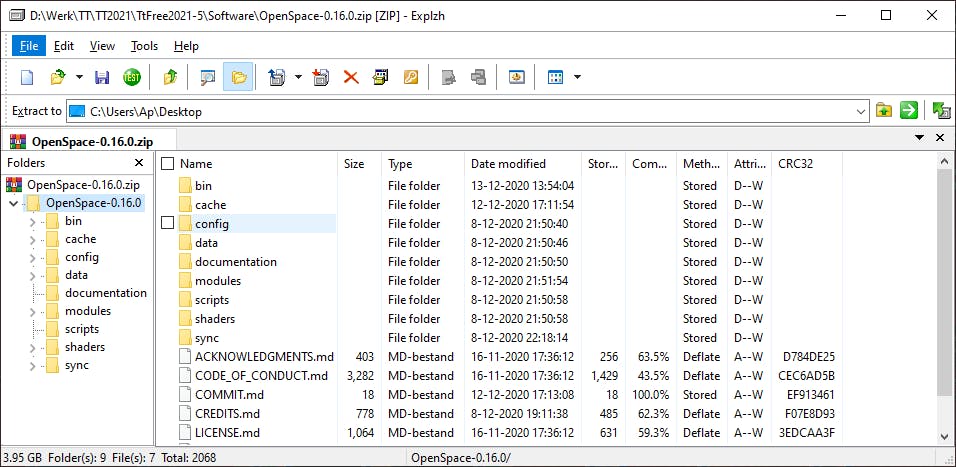Open the view mode dropdown arrow
The height and width of the screenshot is (467, 956).
[577, 77]
